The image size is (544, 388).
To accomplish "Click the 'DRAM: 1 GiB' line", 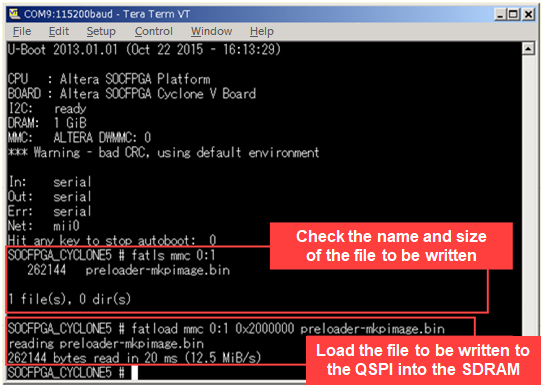I will (x=47, y=123).
